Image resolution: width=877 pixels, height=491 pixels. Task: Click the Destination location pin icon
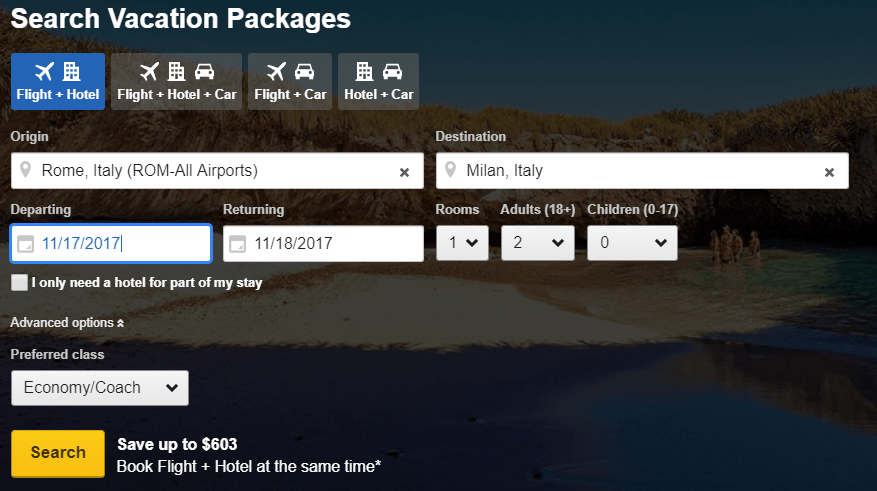(x=450, y=169)
